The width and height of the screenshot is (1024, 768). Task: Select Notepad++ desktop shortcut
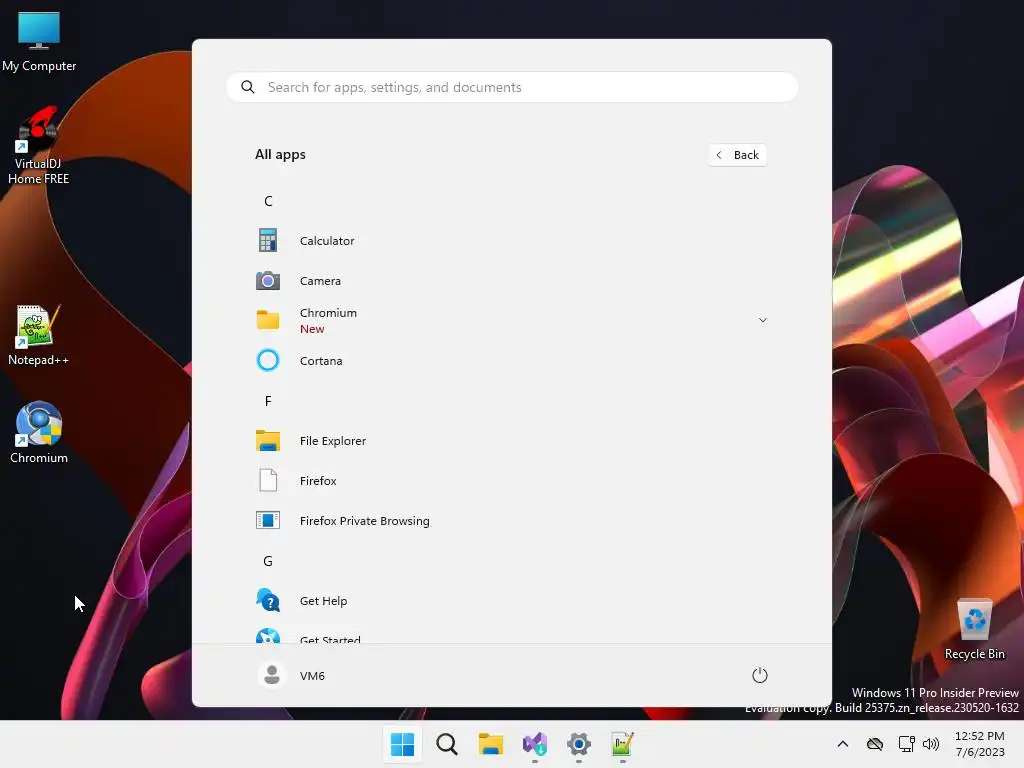point(39,335)
